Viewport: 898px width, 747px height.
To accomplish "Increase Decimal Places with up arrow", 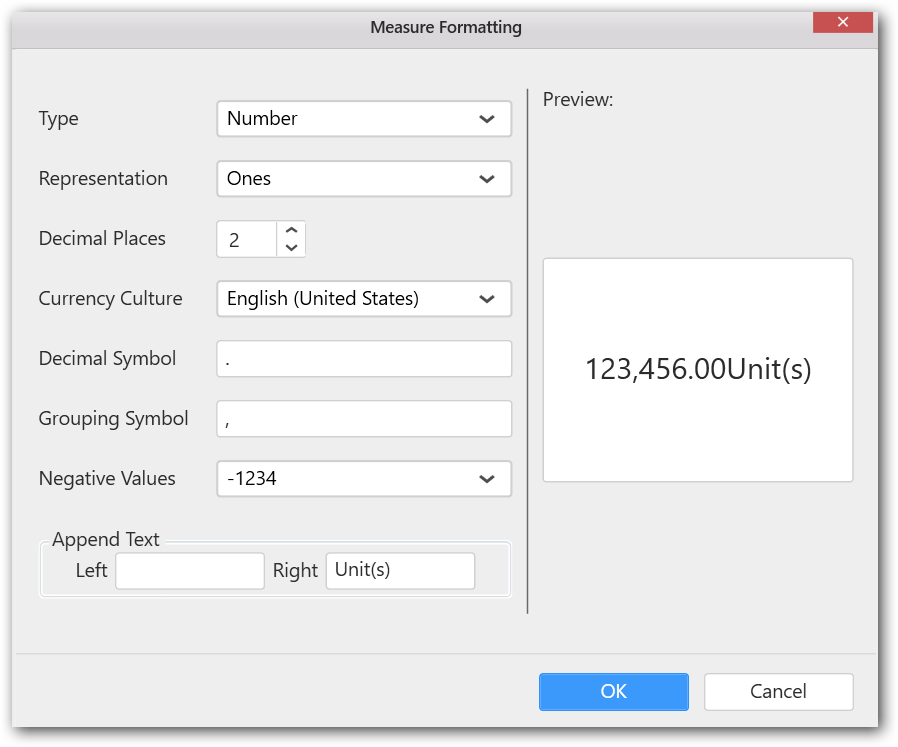I will pyautogui.click(x=291, y=230).
